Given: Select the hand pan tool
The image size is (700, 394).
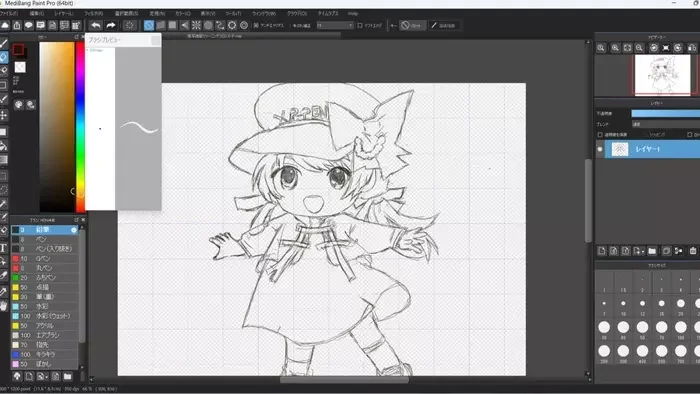Looking at the screenshot, I should [4, 306].
